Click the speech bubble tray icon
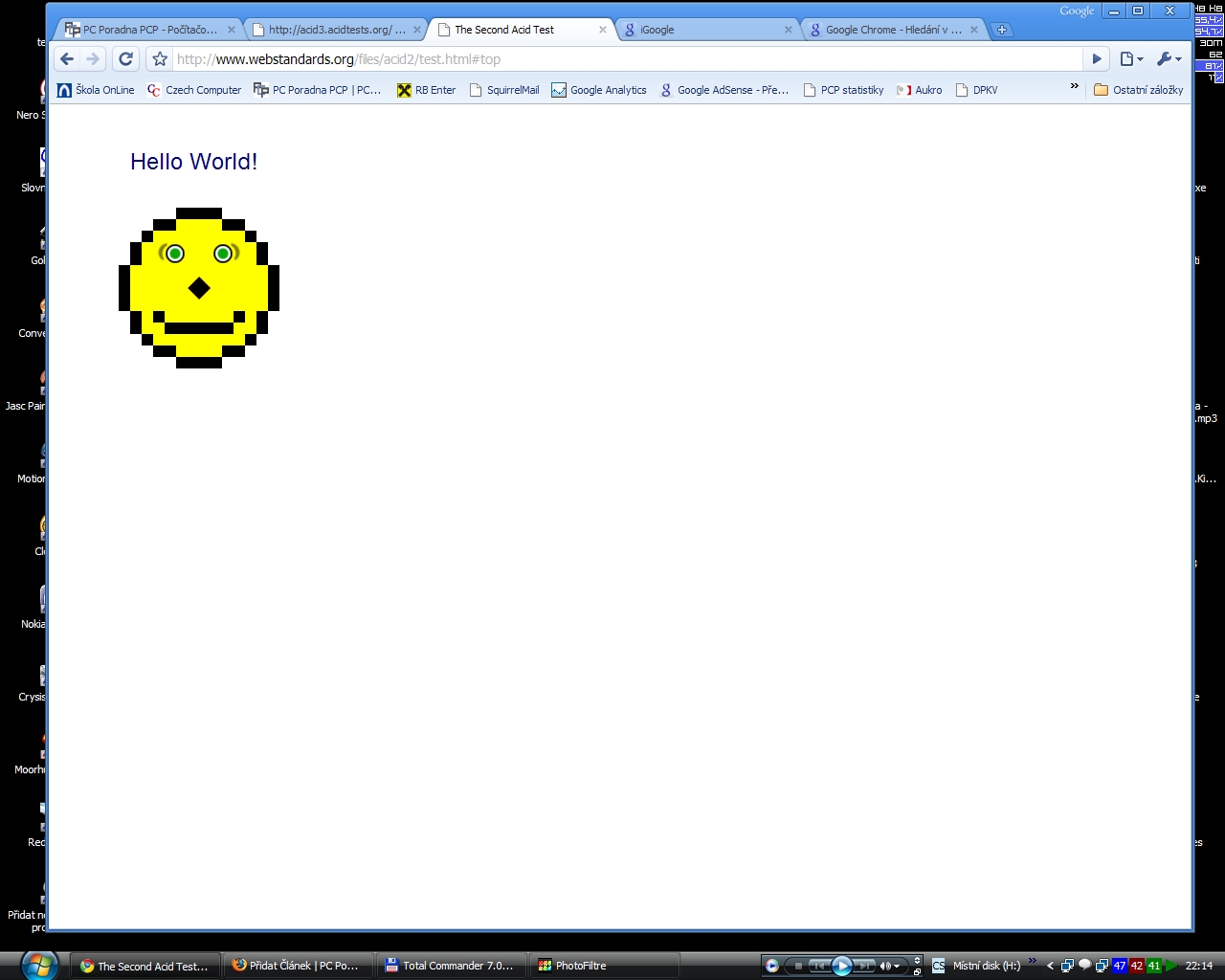The width and height of the screenshot is (1225, 980). (1084, 966)
